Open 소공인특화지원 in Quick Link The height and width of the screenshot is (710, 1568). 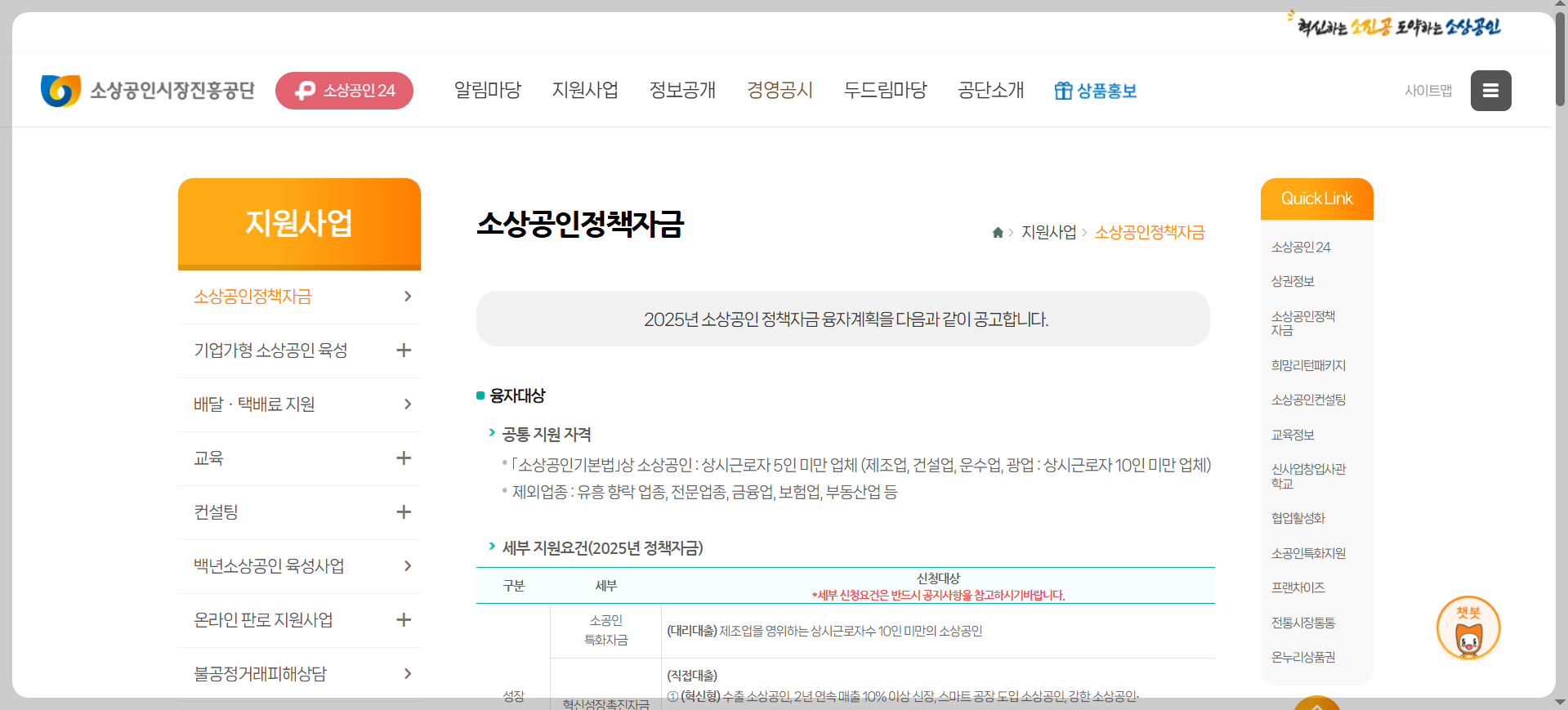(x=1308, y=553)
